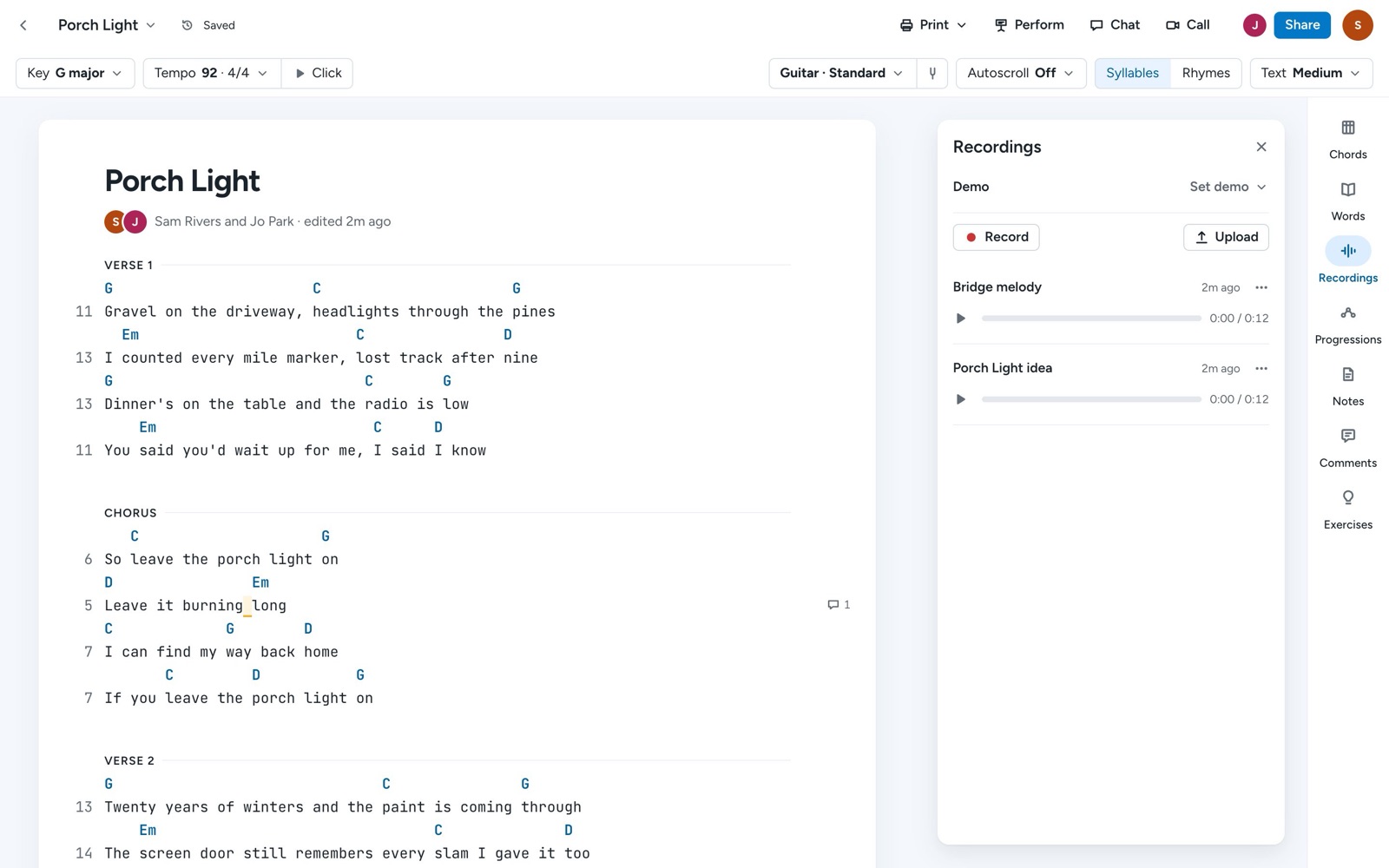Open the Guitar Standard instrument dropdown
This screenshot has width=1389, height=868.
click(x=842, y=73)
